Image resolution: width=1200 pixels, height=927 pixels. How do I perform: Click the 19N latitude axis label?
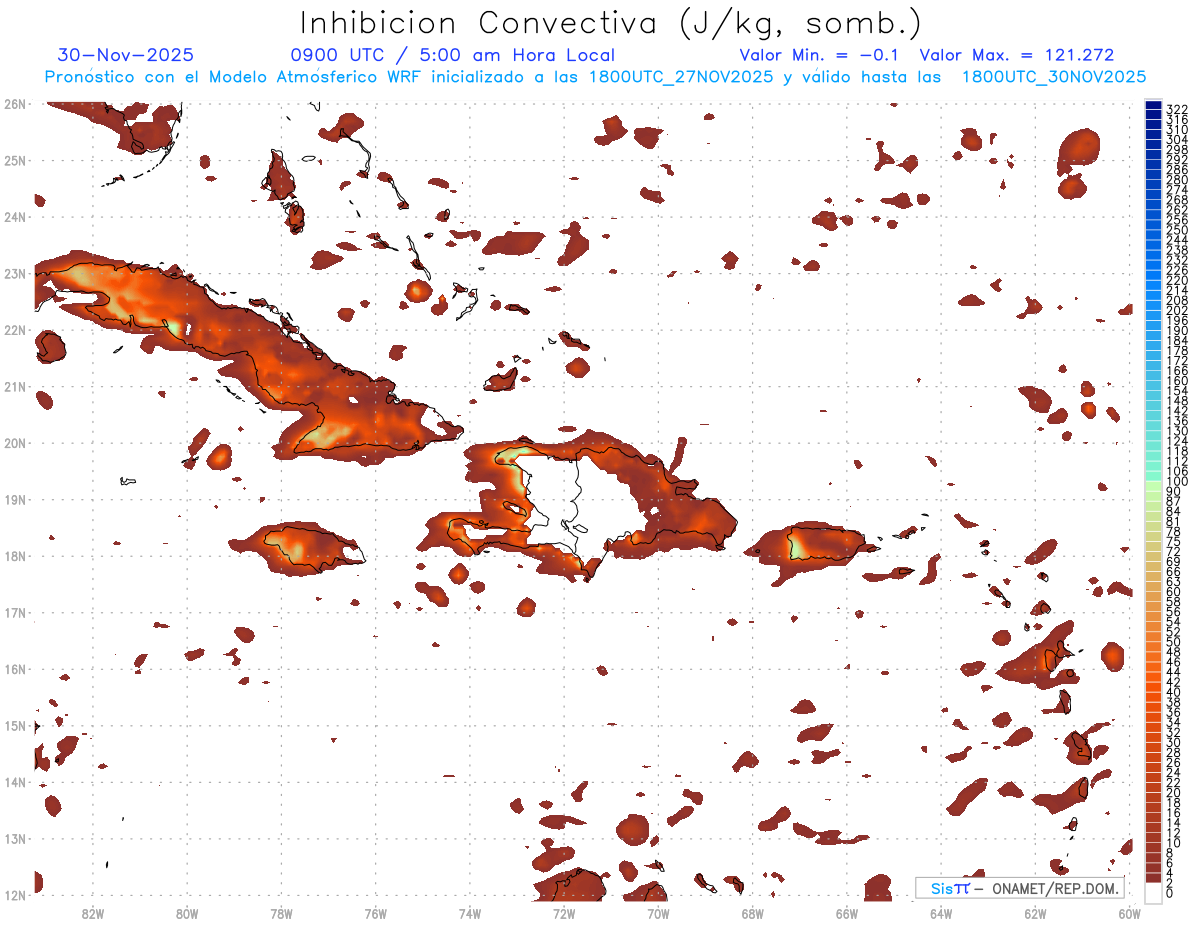(x=15, y=499)
